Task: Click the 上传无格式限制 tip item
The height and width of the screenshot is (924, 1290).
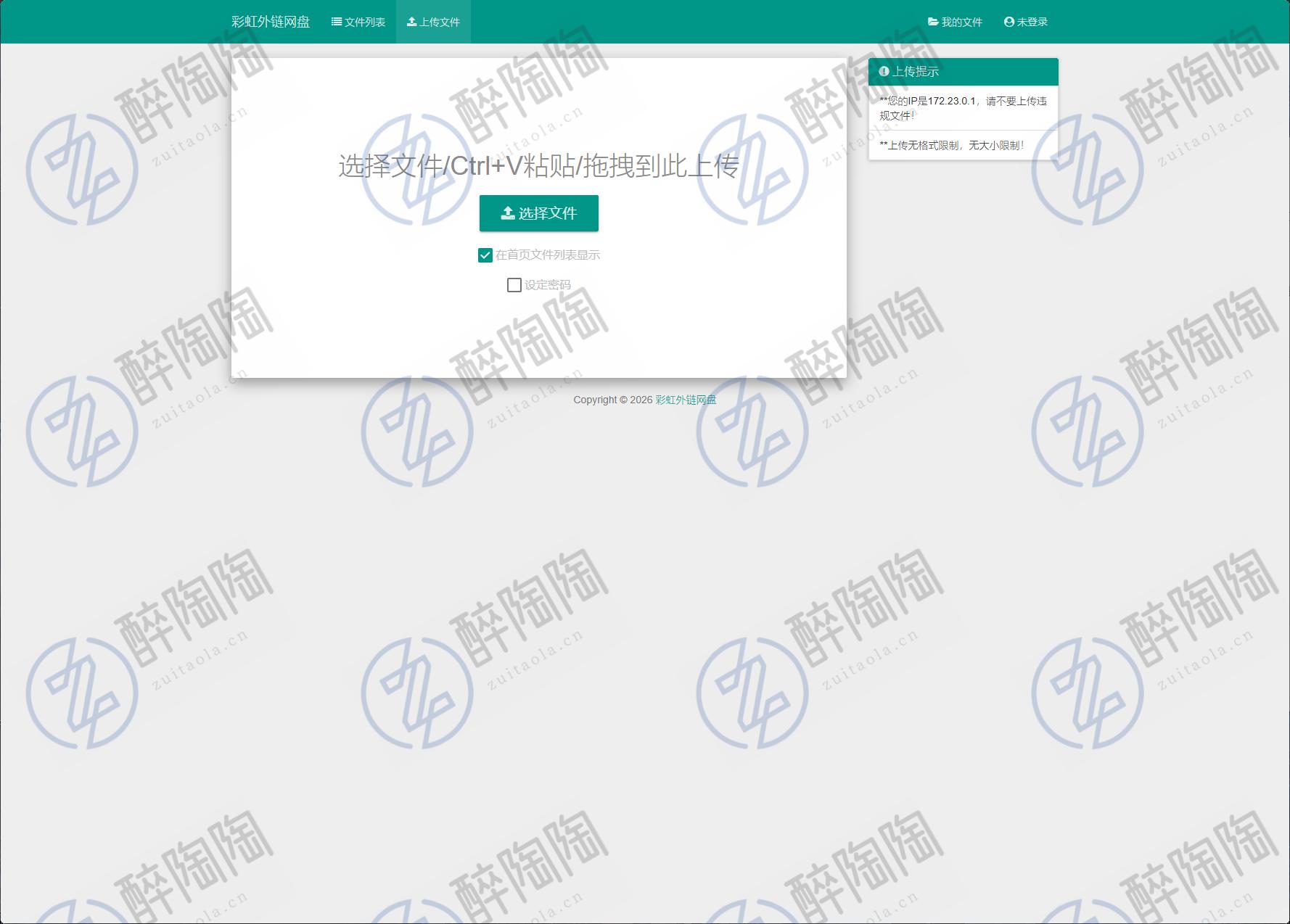Action: tap(952, 145)
